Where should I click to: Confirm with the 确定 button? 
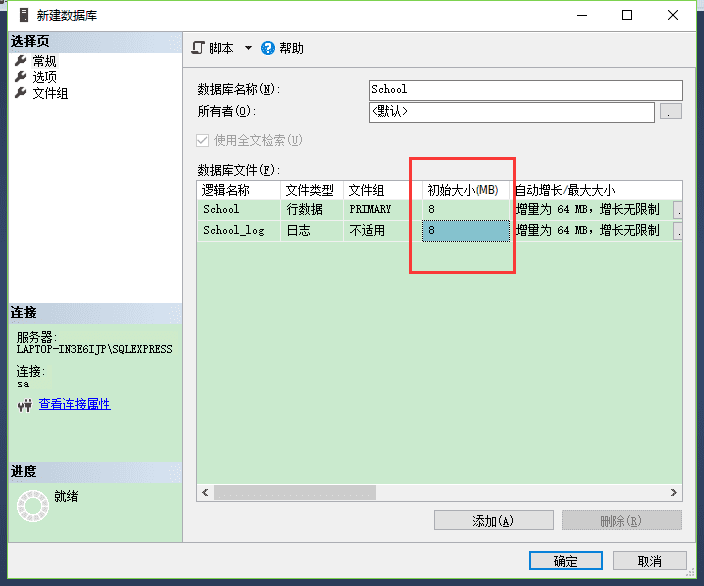[566, 561]
